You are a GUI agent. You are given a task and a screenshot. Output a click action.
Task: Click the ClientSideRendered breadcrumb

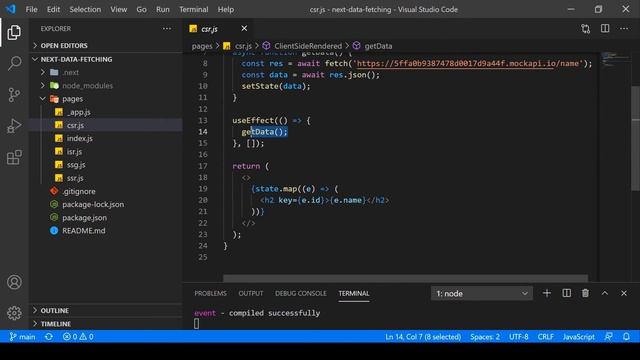click(308, 46)
